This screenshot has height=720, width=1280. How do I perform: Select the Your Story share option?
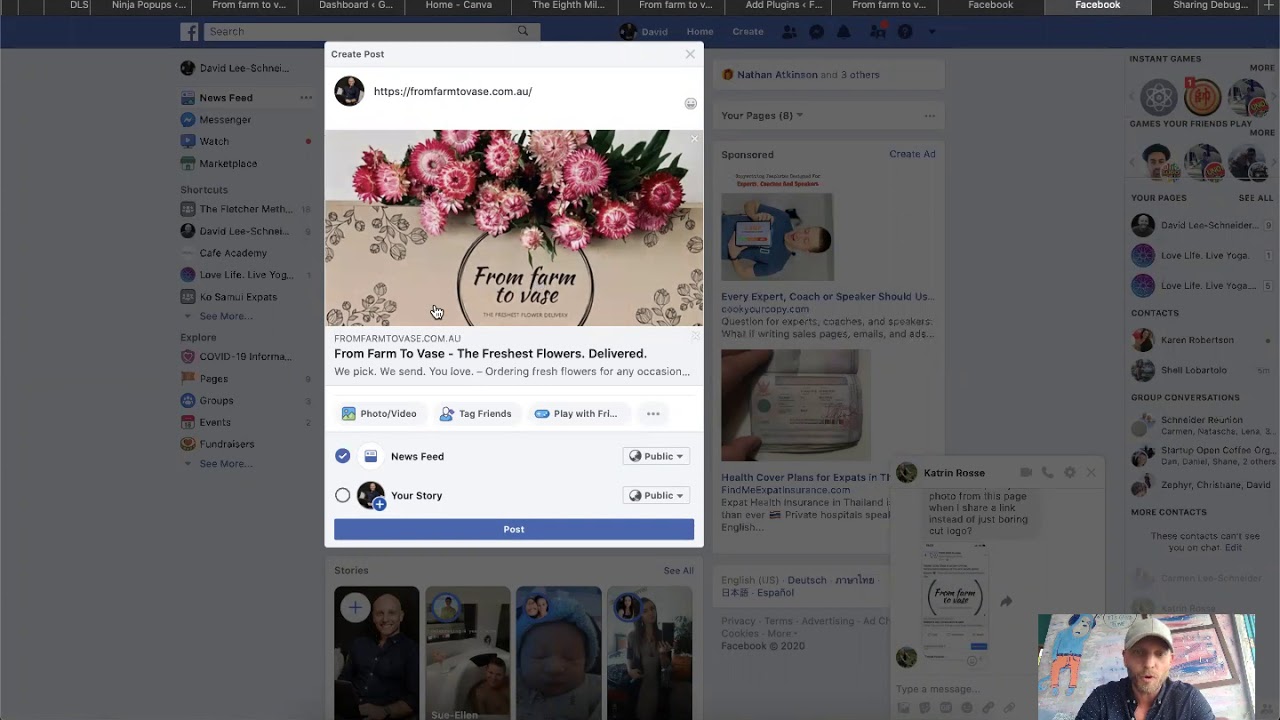tap(343, 496)
